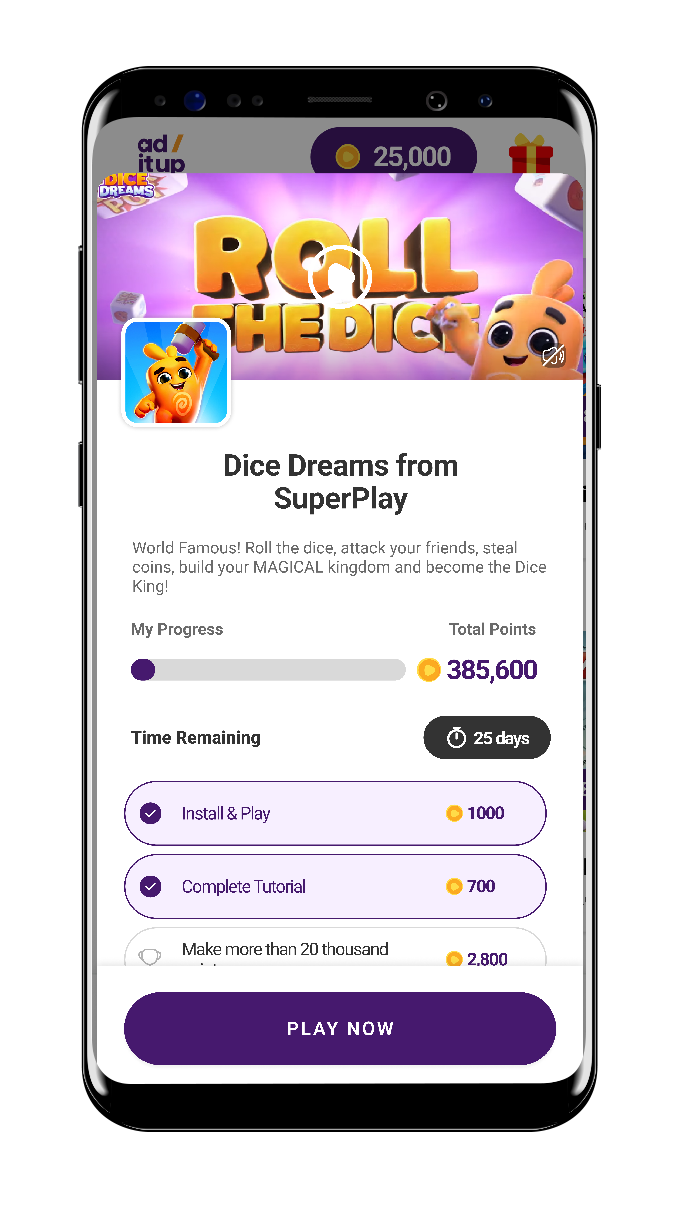Unmute the video with speaker icon
This screenshot has width=680, height=1221.
pyautogui.click(x=552, y=355)
